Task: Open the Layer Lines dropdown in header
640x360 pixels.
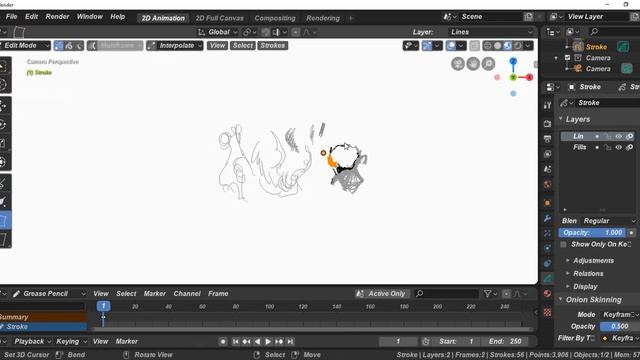Action: click(491, 32)
